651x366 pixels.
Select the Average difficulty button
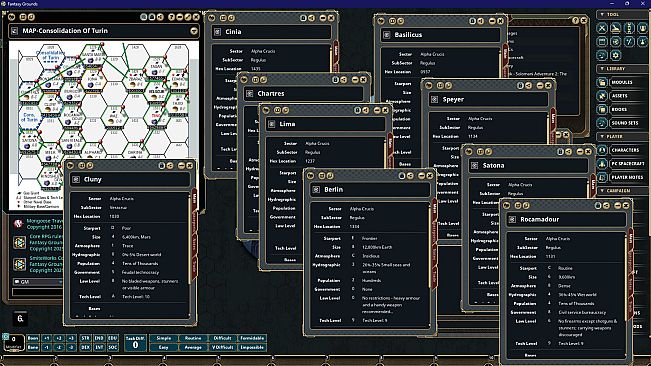[x=193, y=347]
